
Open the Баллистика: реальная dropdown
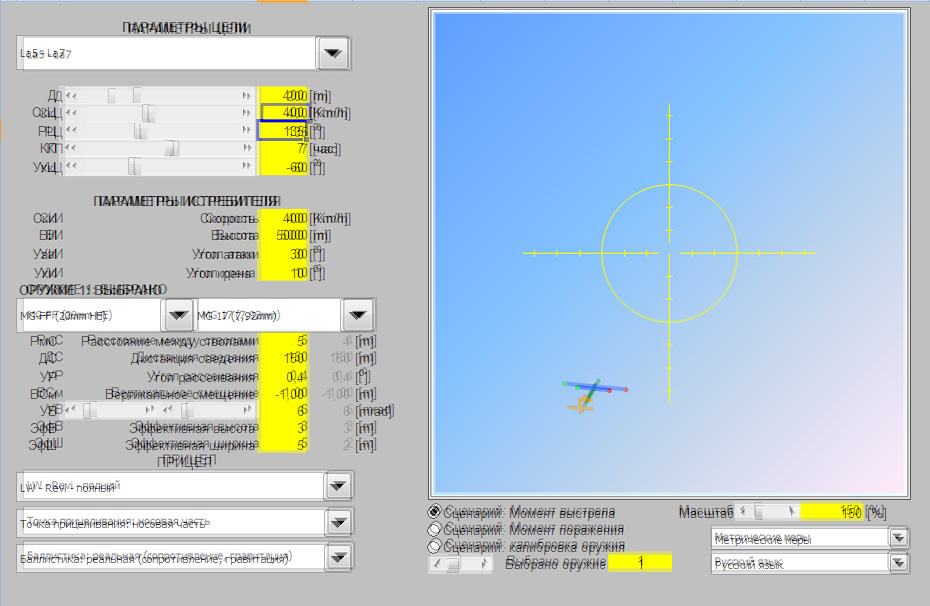(x=338, y=557)
